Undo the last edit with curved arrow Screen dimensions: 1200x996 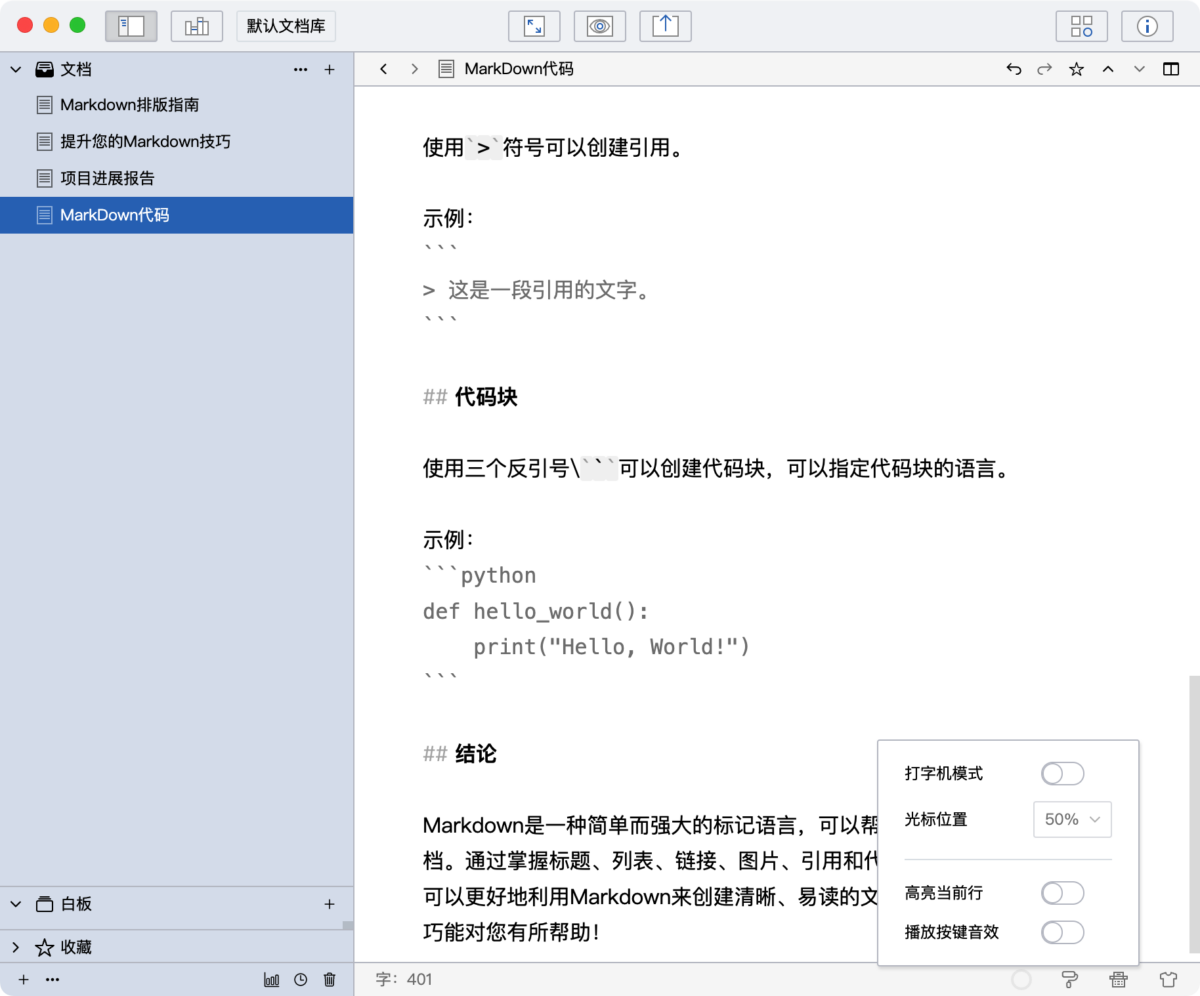click(1014, 70)
